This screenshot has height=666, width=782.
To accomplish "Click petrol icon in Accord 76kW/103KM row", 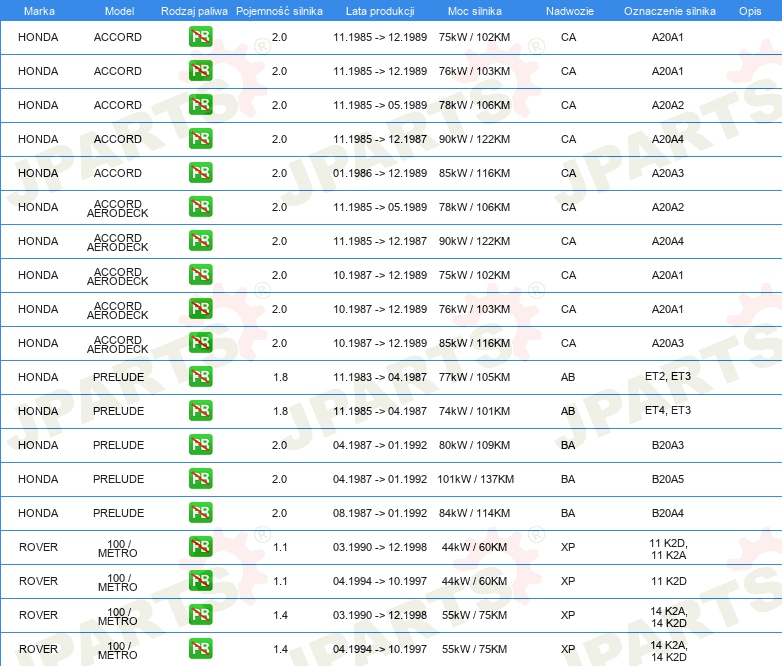I will click(200, 71).
